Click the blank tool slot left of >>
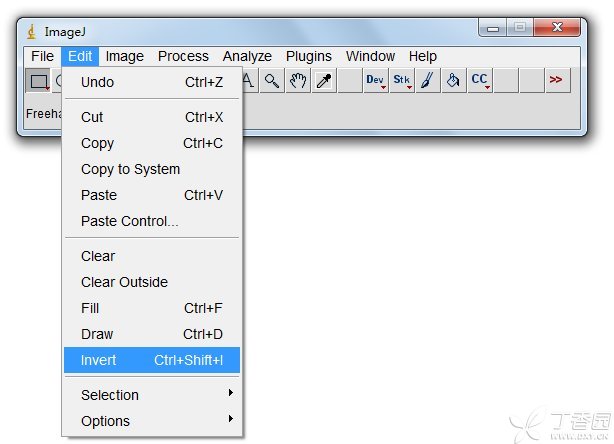This screenshot has width=614, height=444. [x=532, y=81]
